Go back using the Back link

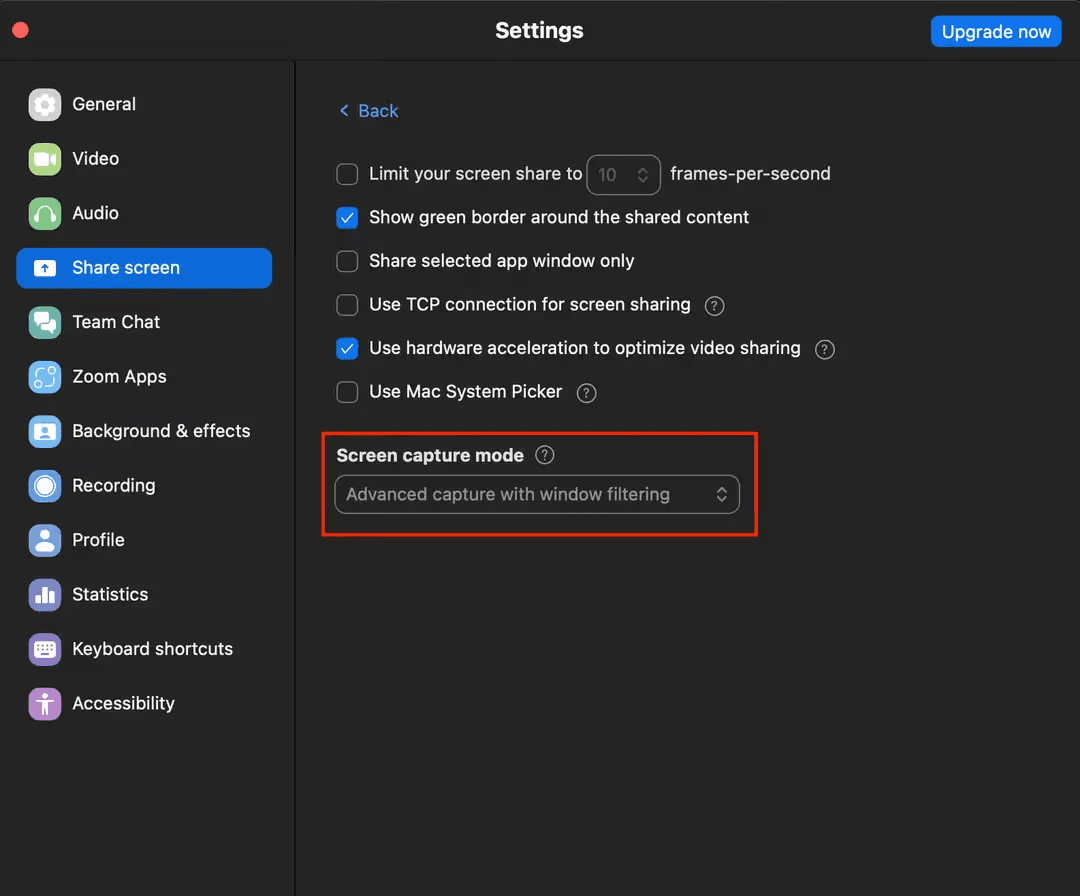(369, 111)
